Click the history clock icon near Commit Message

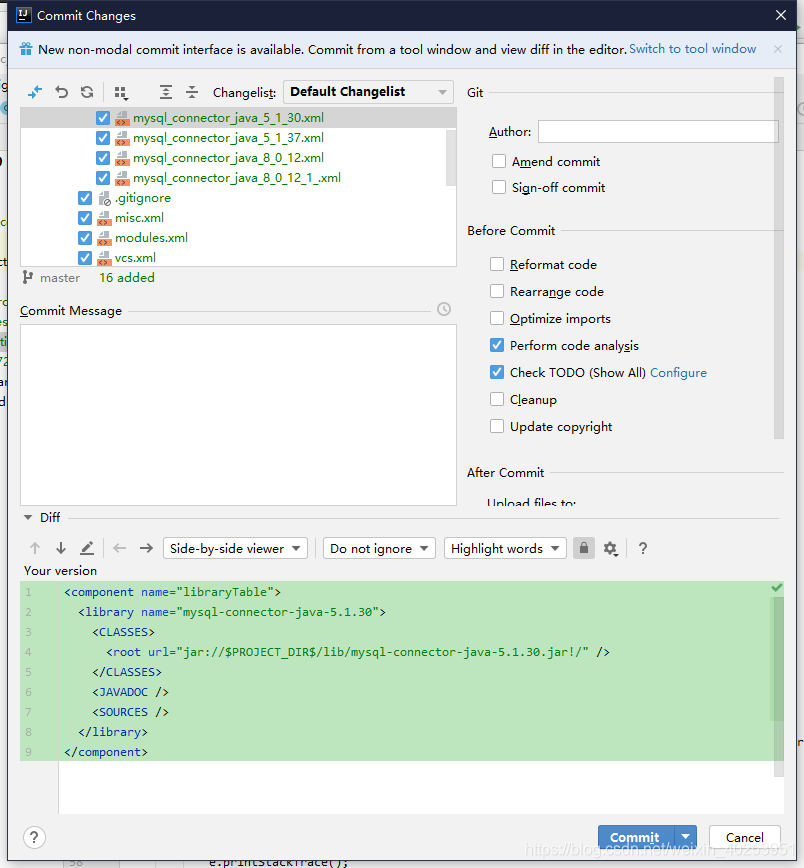[x=444, y=309]
